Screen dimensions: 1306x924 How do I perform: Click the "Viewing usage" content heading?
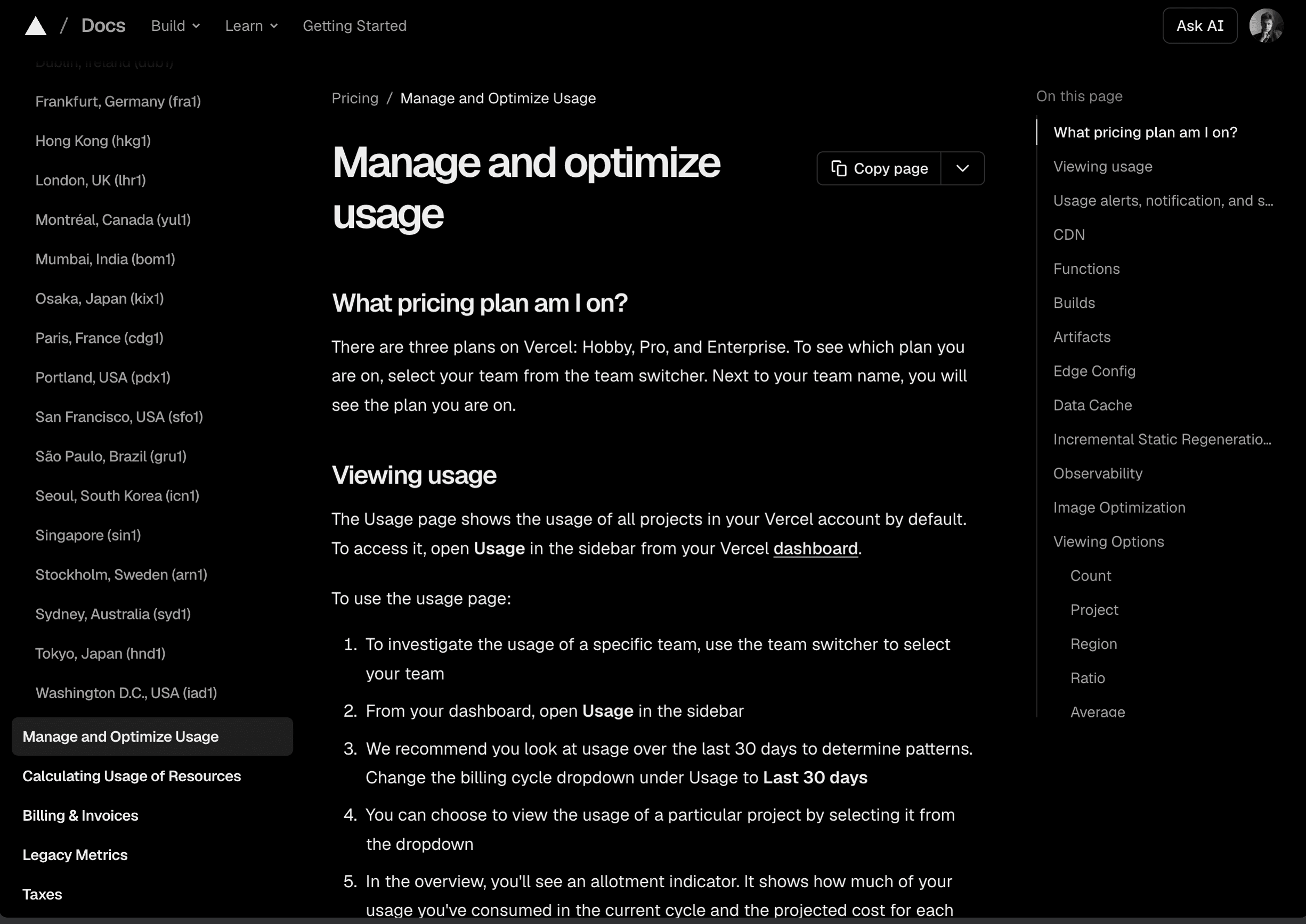414,475
